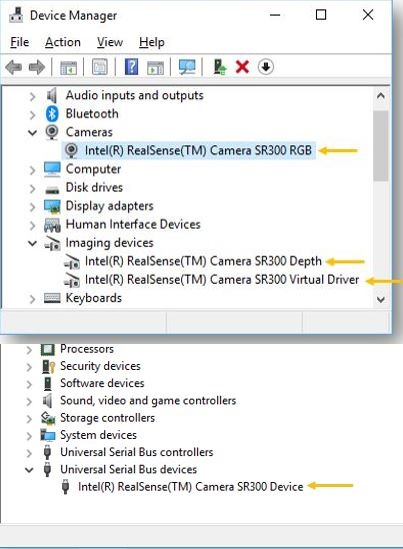Click the Scan for hardware changes monitor icon
The height and width of the screenshot is (549, 403).
187,67
